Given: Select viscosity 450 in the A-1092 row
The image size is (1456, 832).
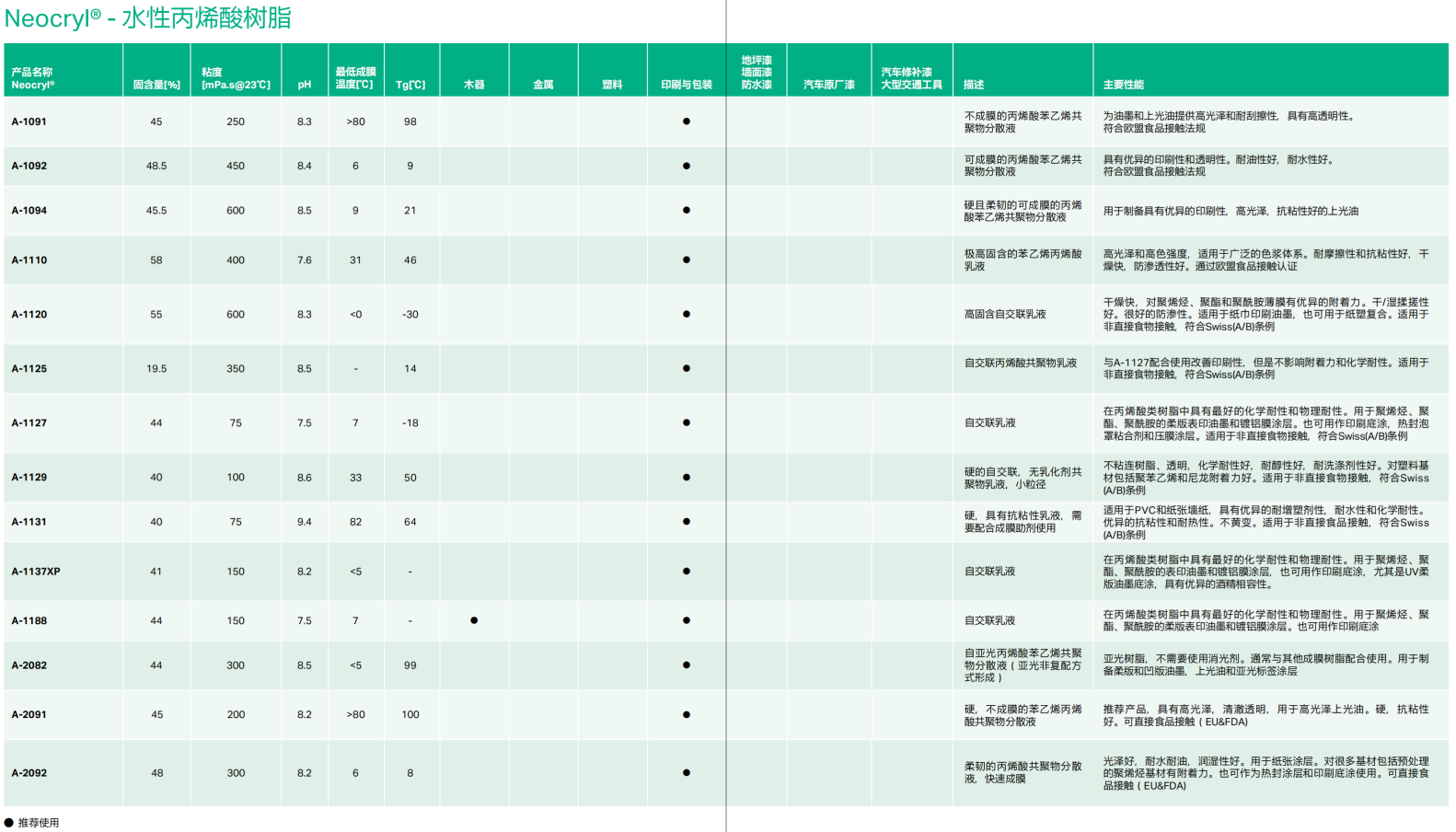Looking at the screenshot, I should [x=236, y=166].
